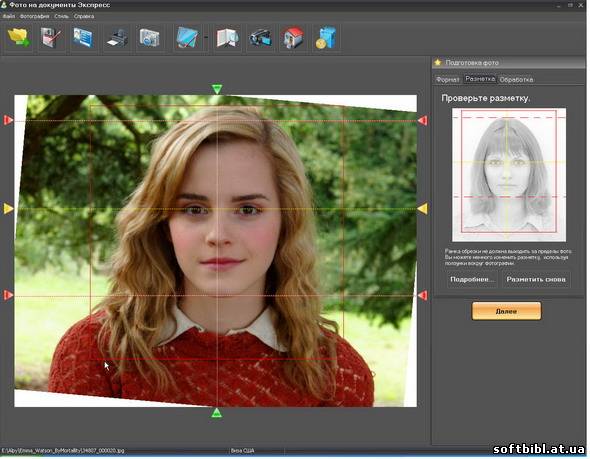The width and height of the screenshot is (590, 459).
Task: Click the Подробнее... button
Action: (471, 280)
